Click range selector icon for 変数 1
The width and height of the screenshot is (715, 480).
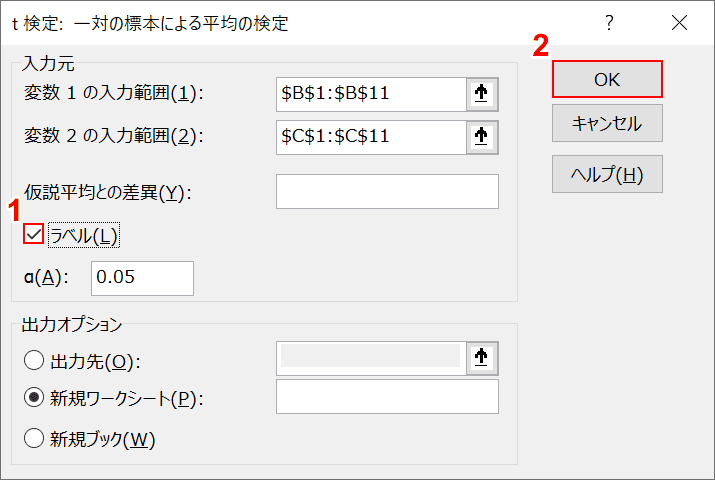click(x=482, y=94)
